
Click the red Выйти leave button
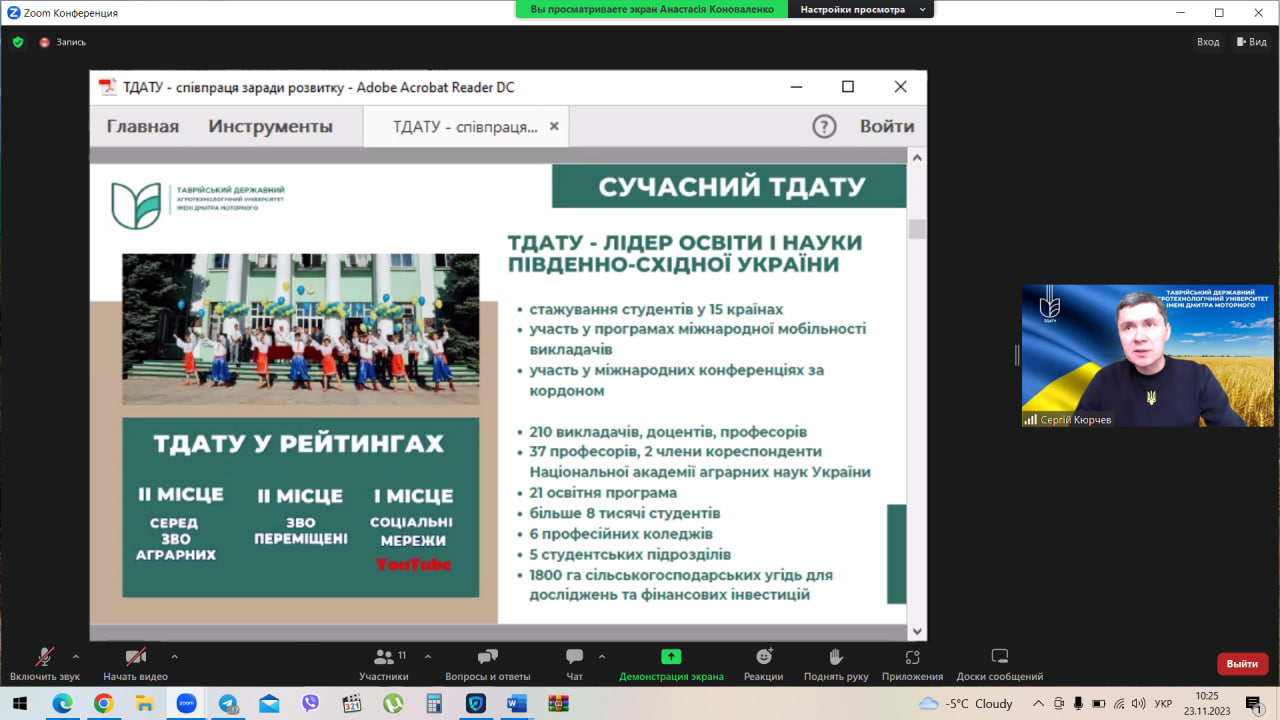(x=1242, y=663)
